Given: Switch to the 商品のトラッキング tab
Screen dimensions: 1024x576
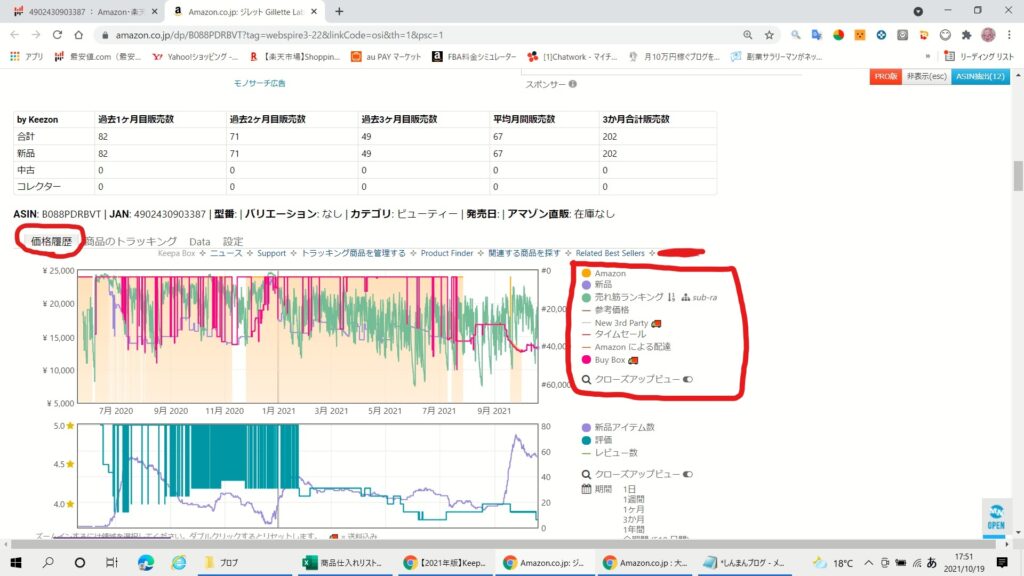Looking at the screenshot, I should coord(131,241).
